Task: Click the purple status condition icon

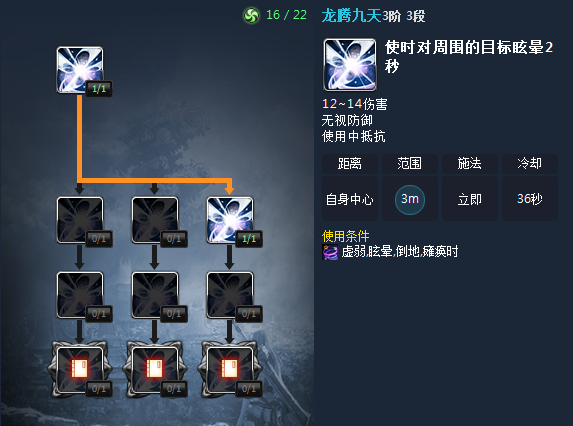Action: pos(330,252)
